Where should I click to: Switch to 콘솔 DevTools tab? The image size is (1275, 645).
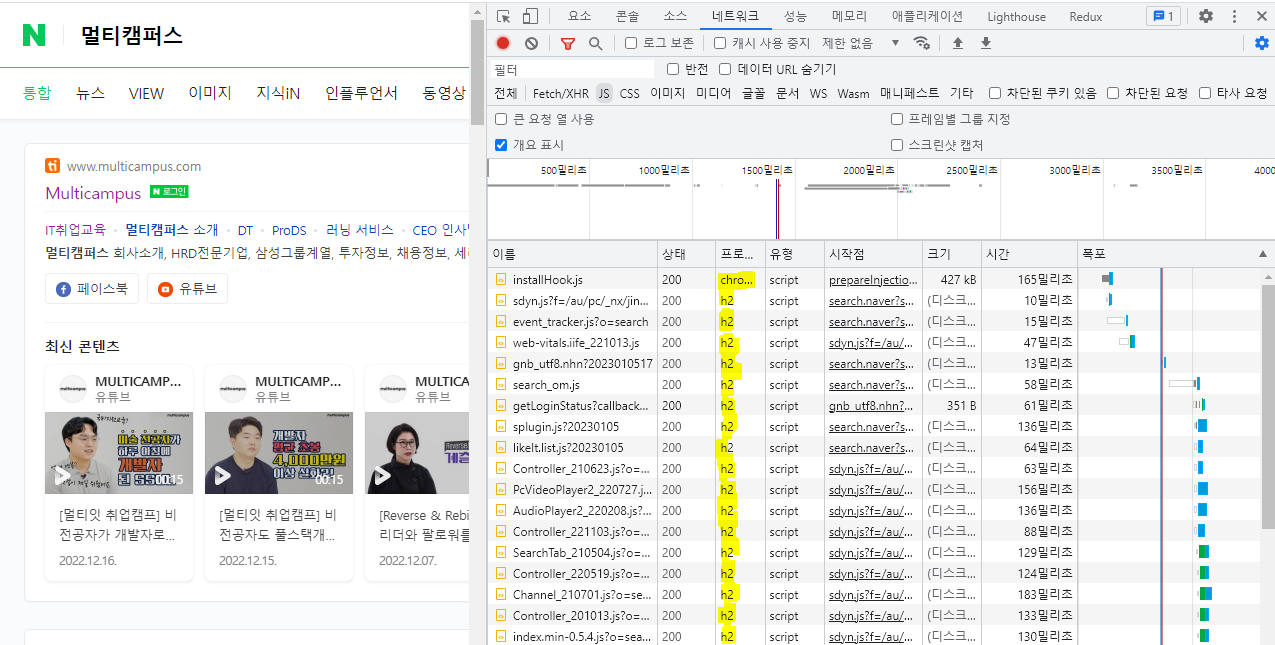[x=627, y=16]
